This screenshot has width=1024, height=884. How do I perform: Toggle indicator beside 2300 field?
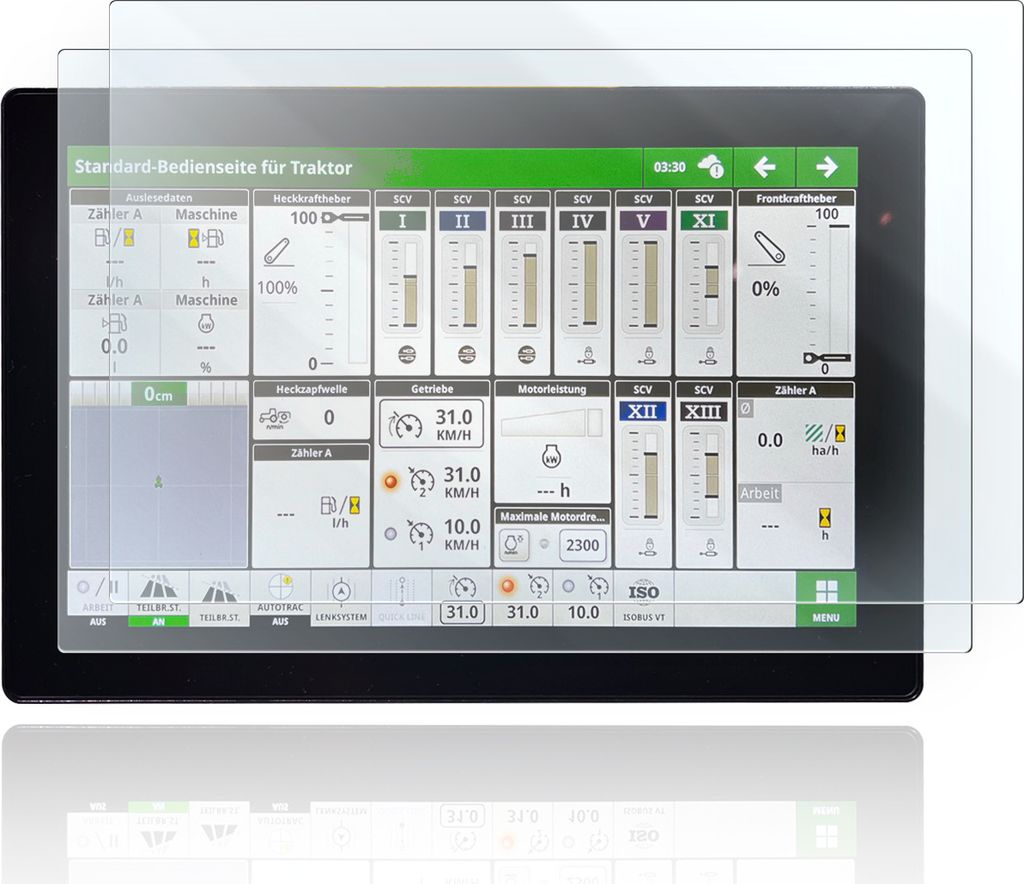click(x=544, y=544)
